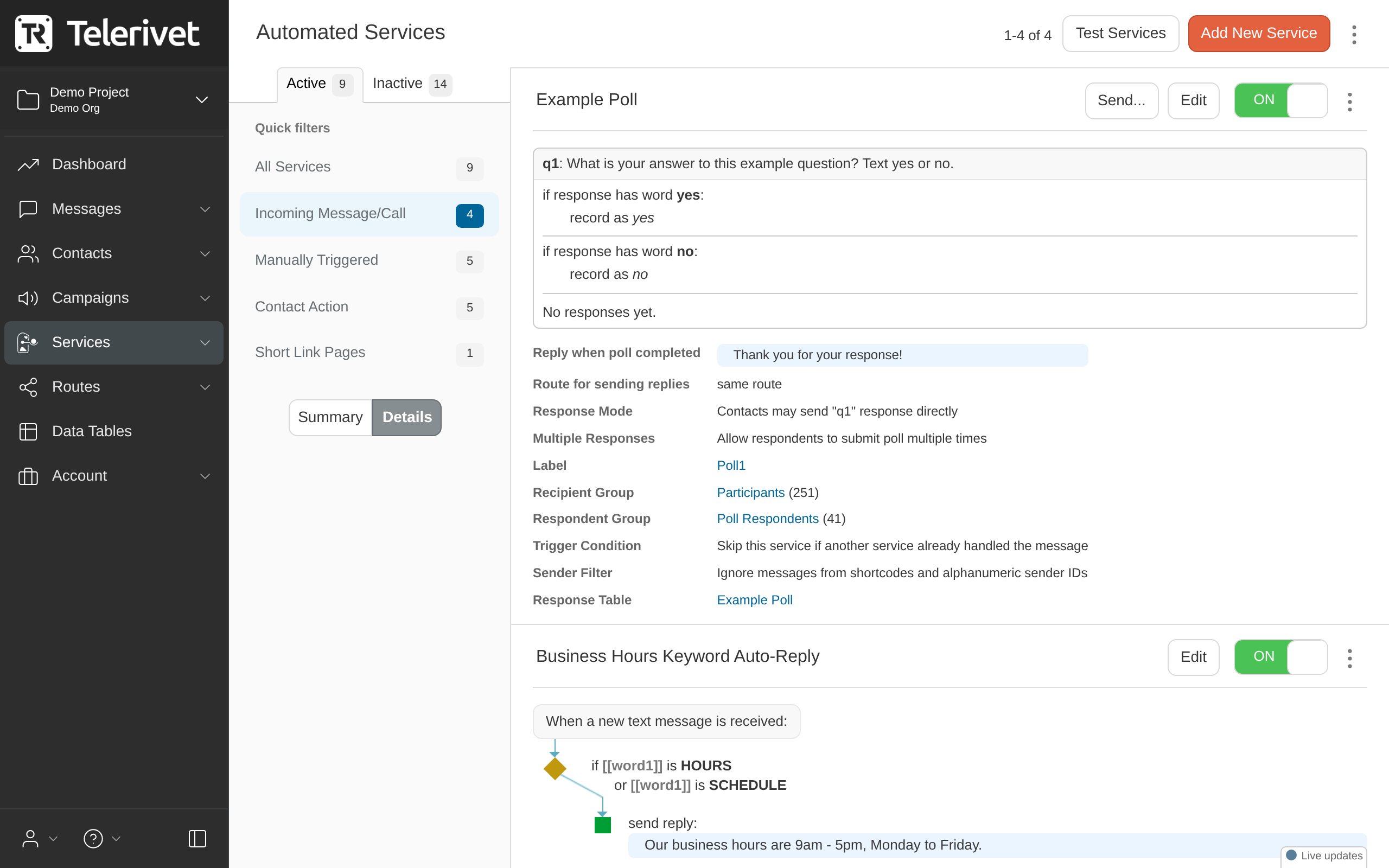This screenshot has height=868, width=1389.
Task: Click the Send... button for Example Poll
Action: click(x=1122, y=100)
